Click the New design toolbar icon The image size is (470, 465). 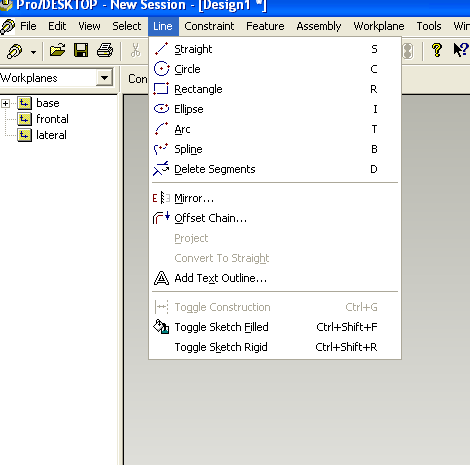[14, 51]
